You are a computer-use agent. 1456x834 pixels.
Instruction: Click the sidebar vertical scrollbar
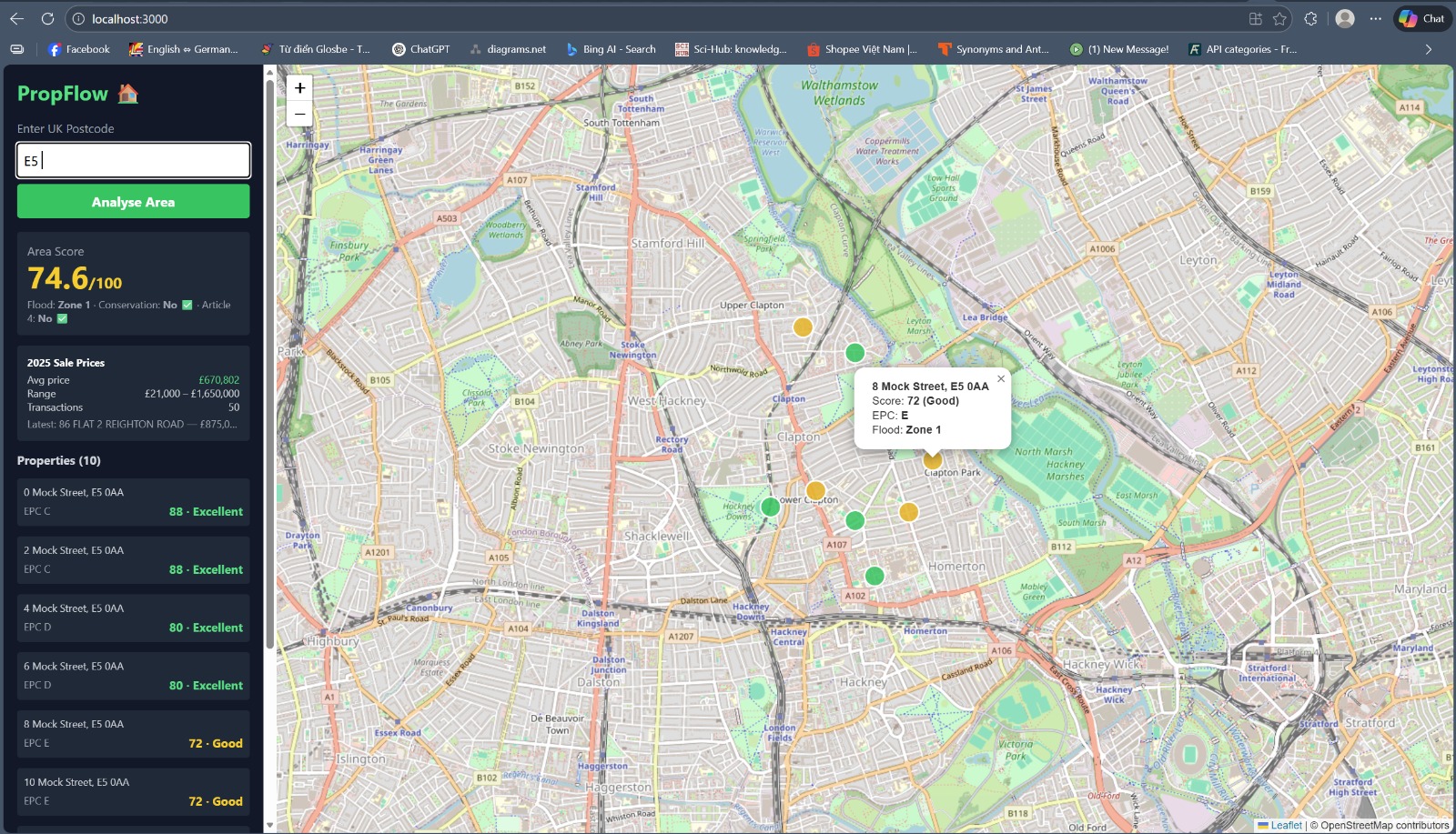(269, 364)
